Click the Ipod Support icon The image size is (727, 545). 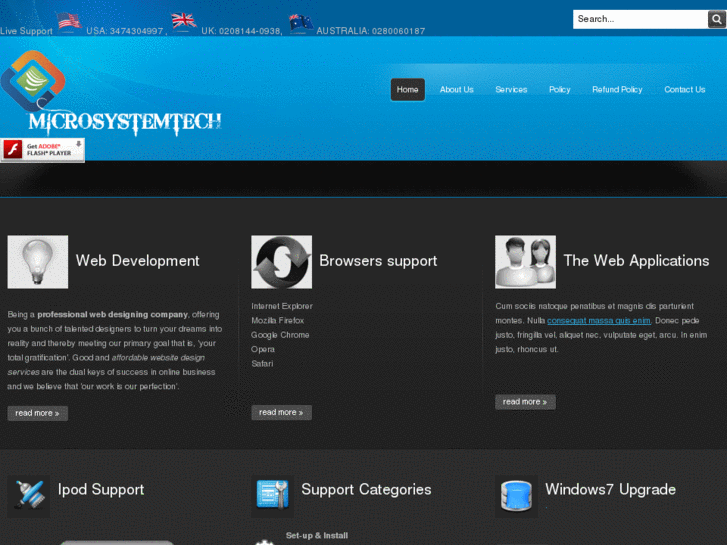[29, 494]
